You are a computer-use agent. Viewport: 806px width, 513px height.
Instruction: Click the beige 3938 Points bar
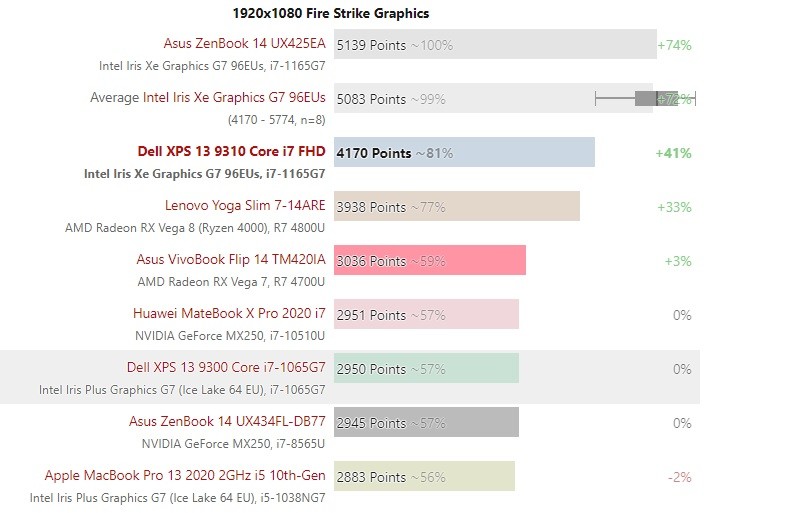click(457, 206)
